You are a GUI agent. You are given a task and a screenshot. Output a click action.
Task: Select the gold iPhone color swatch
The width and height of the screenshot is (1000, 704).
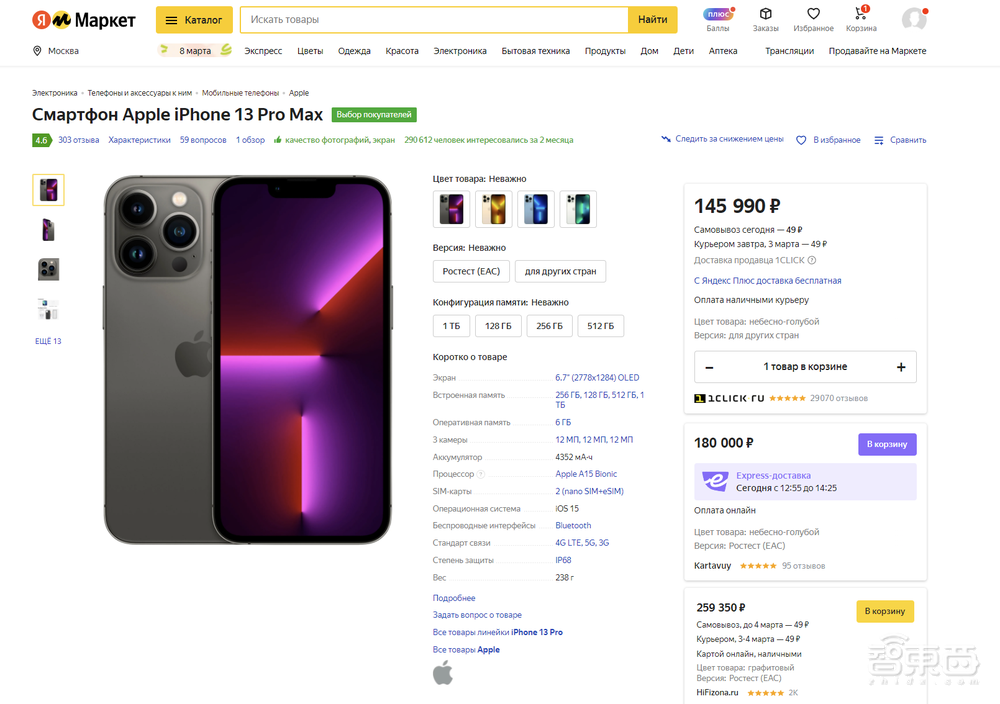coord(494,209)
